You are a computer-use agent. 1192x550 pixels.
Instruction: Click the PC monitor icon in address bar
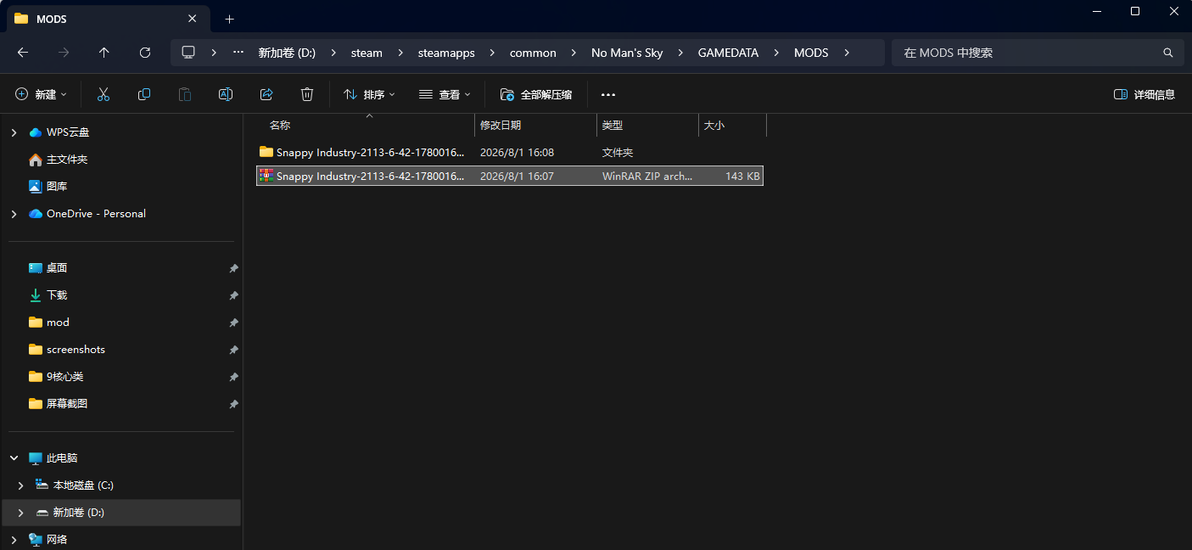[189, 52]
